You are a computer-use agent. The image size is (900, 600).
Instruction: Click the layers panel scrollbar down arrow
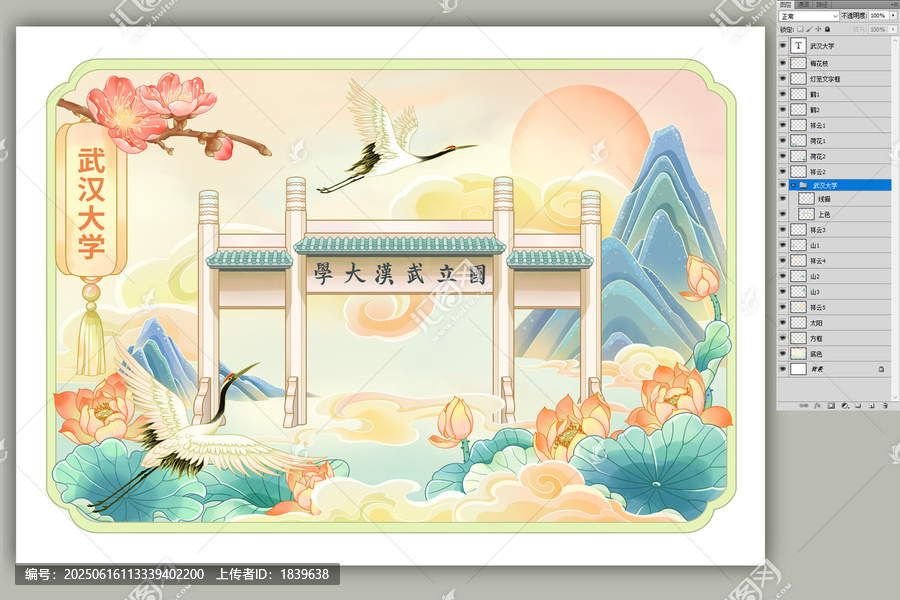pos(895,397)
